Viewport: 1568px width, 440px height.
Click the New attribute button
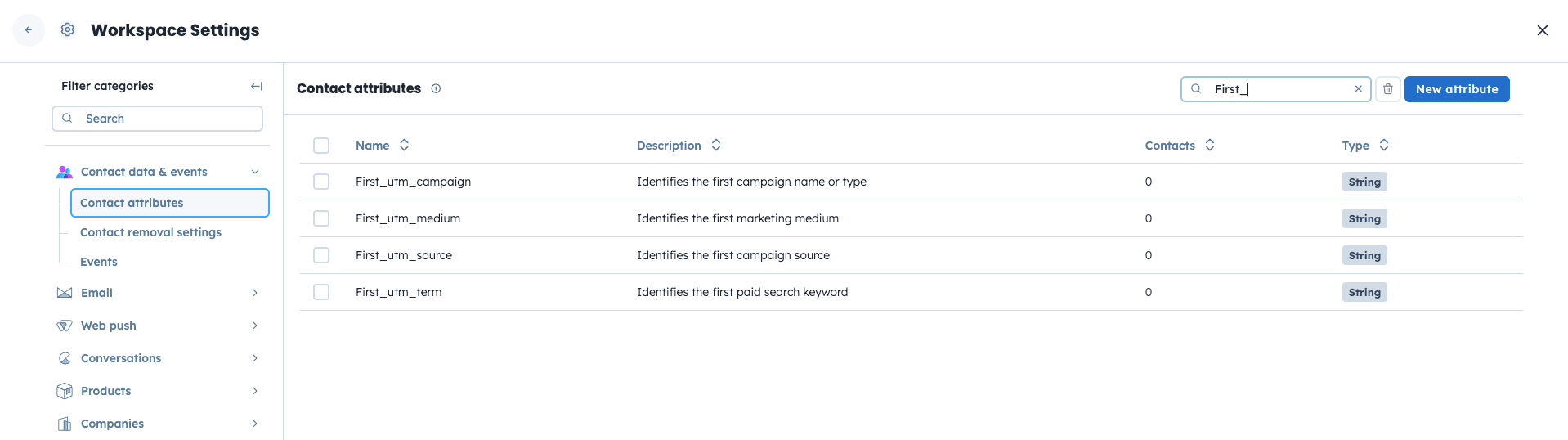click(1456, 89)
